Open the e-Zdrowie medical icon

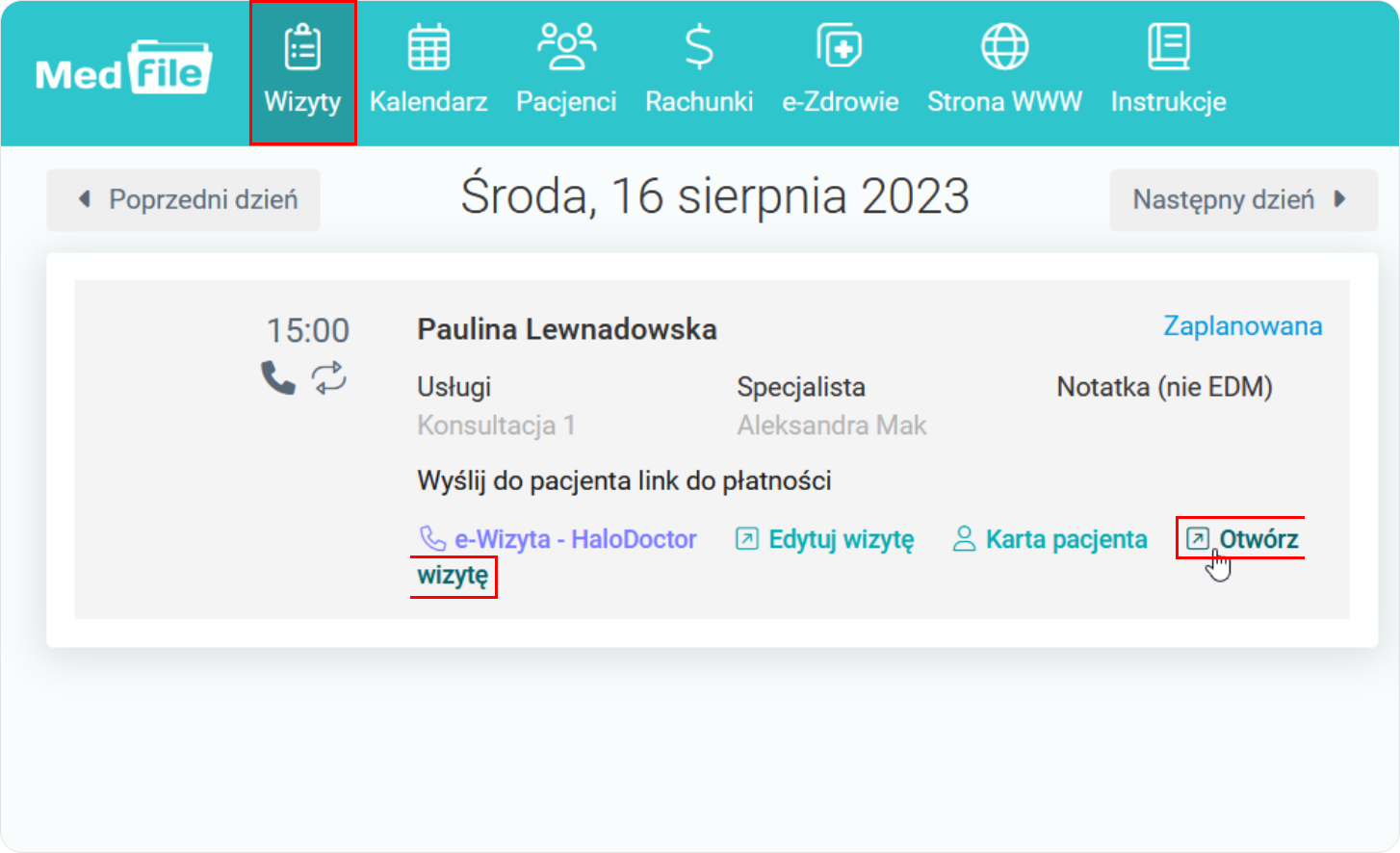(840, 47)
